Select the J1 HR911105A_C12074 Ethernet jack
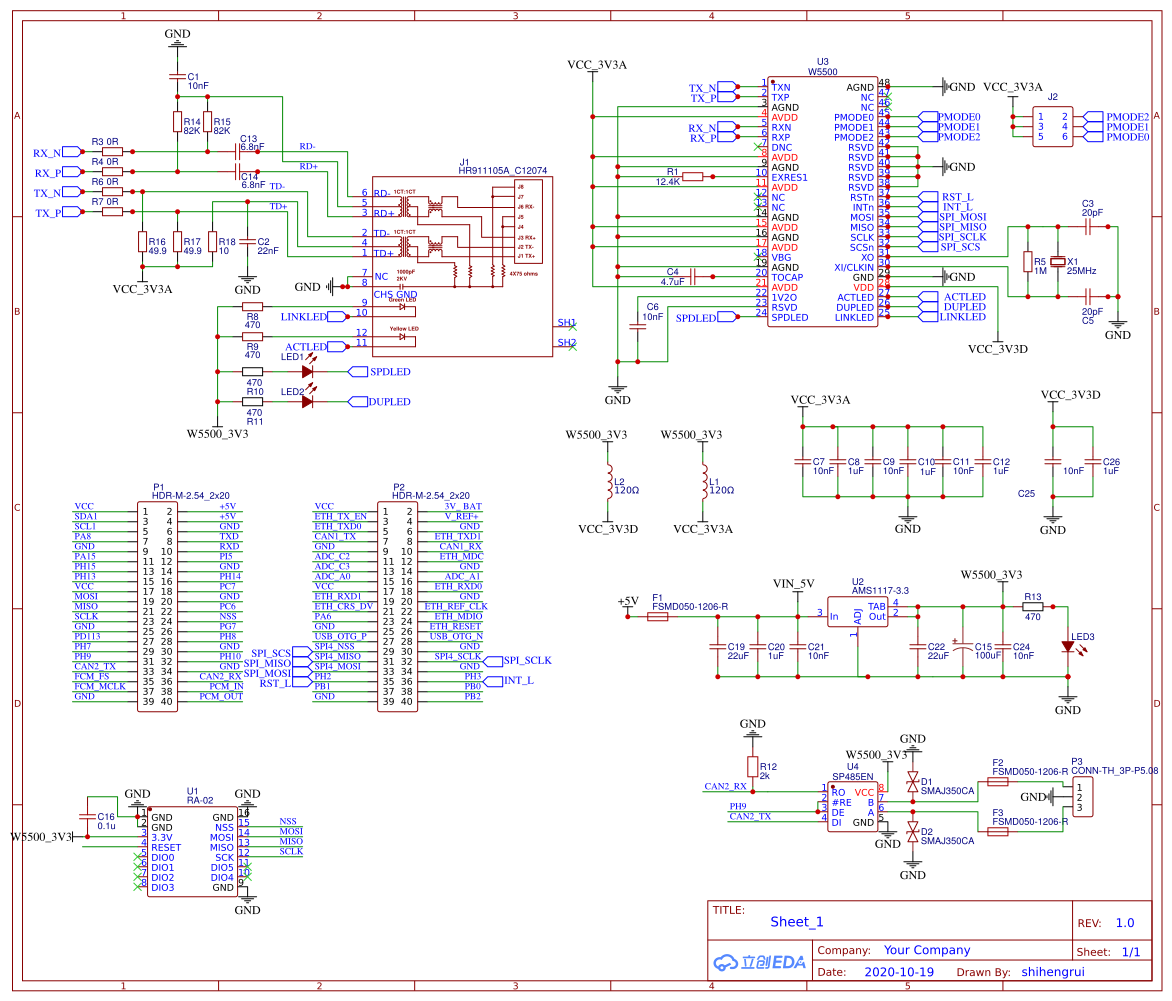Viewport: 1172px width, 1001px height. tap(462, 268)
